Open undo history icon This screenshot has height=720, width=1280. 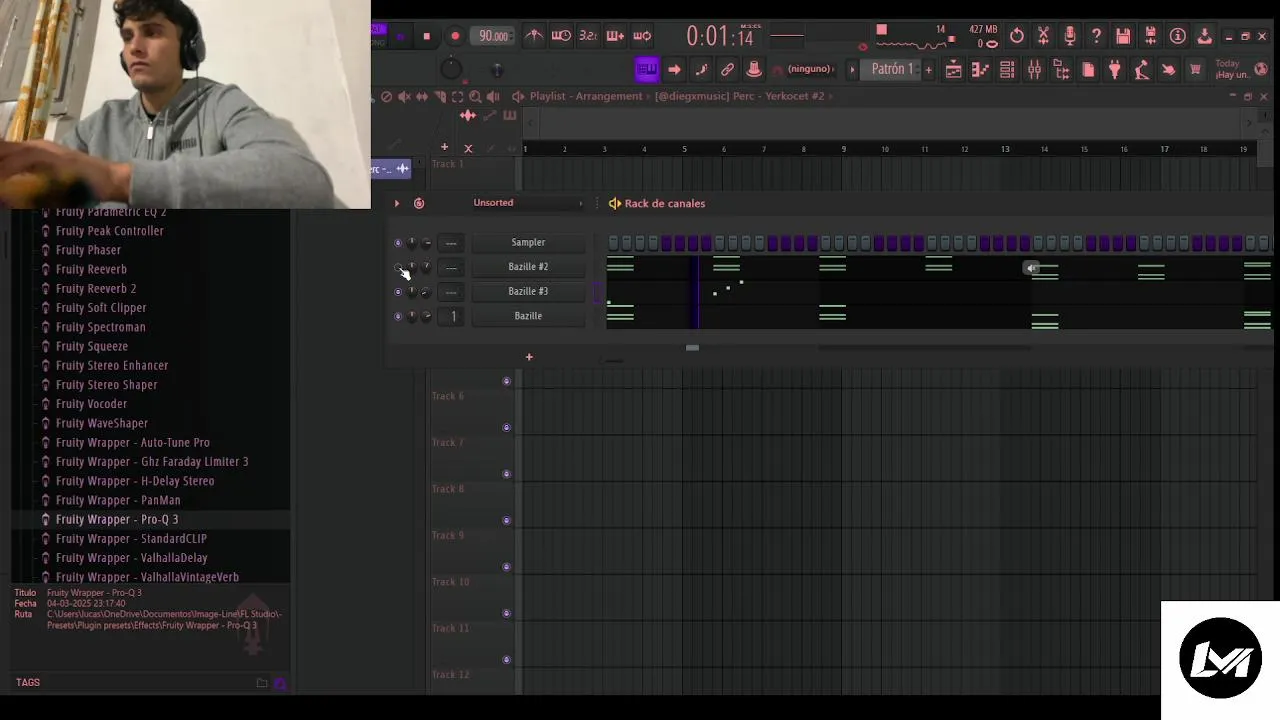pyautogui.click(x=1016, y=36)
